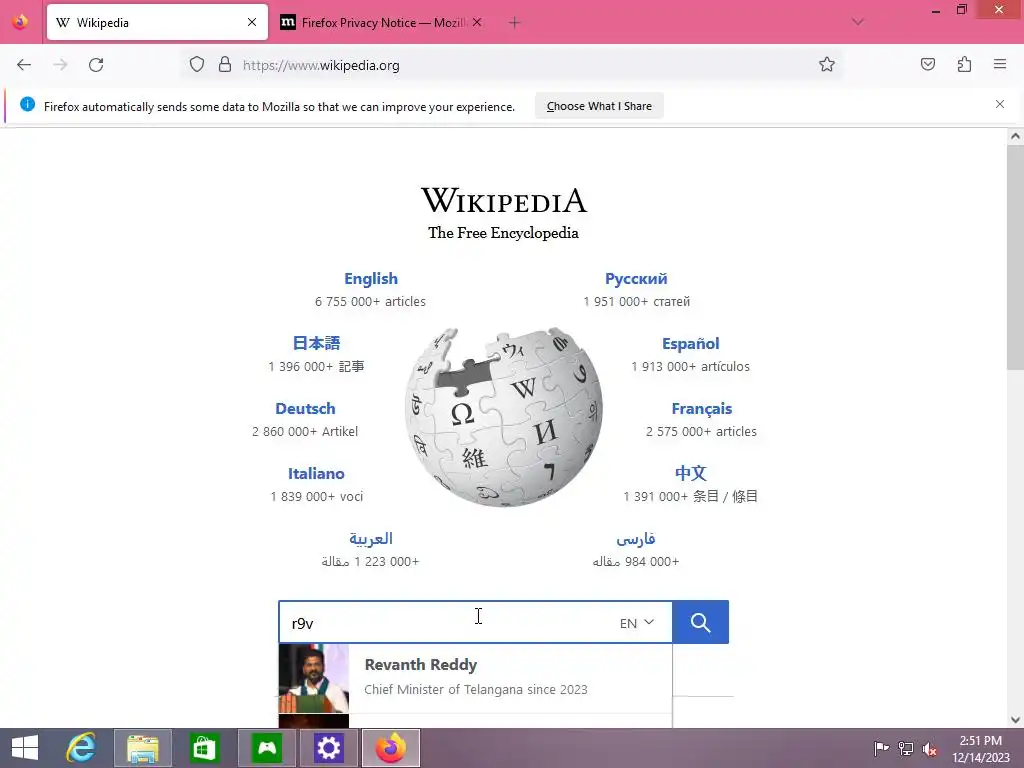Open the English Wikipedia link
This screenshot has width=1024, height=768.
[x=370, y=279]
